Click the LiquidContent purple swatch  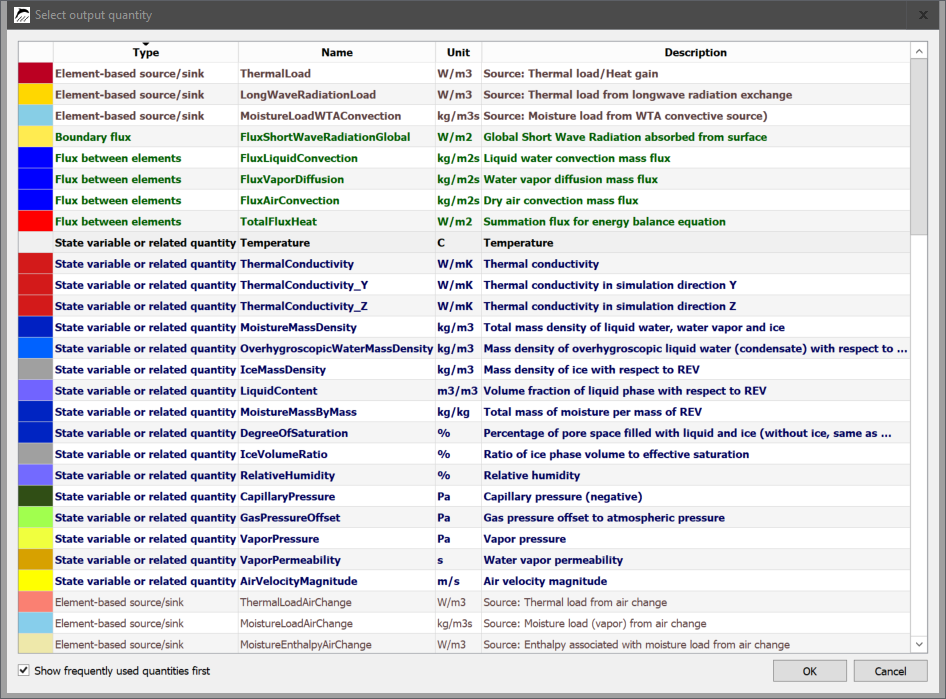36,390
